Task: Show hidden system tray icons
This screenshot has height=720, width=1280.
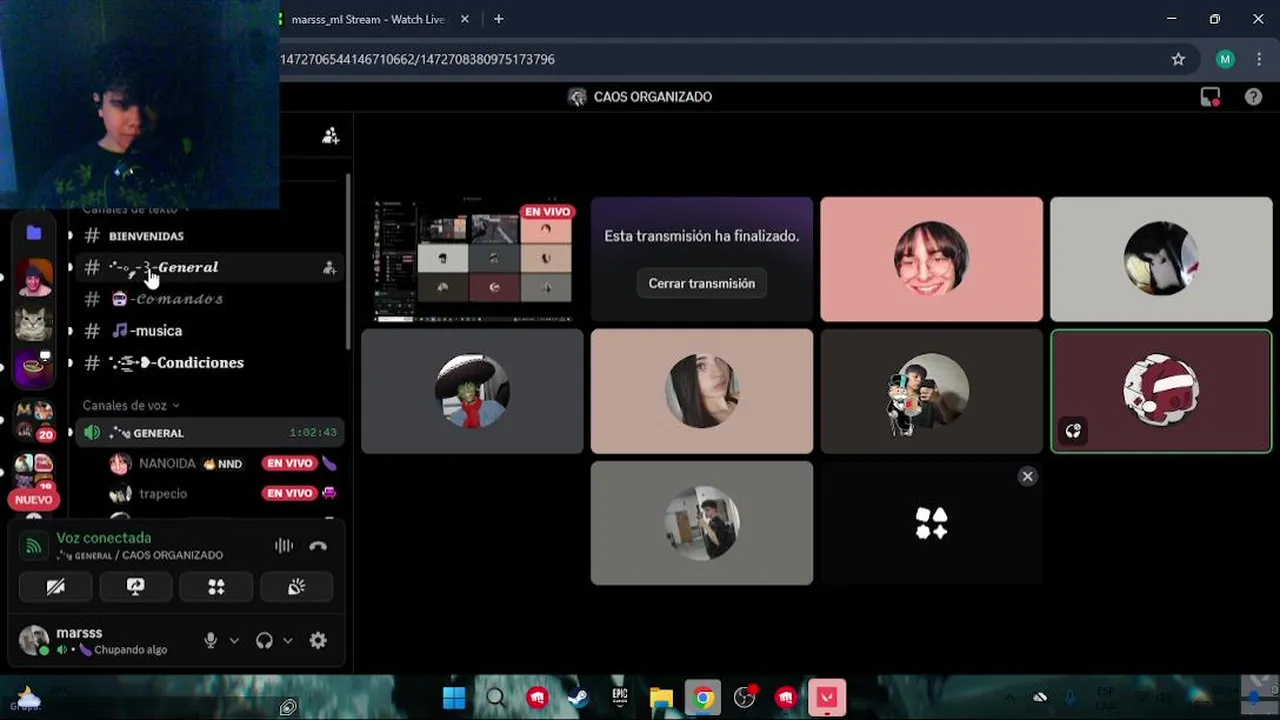Action: [x=1009, y=698]
